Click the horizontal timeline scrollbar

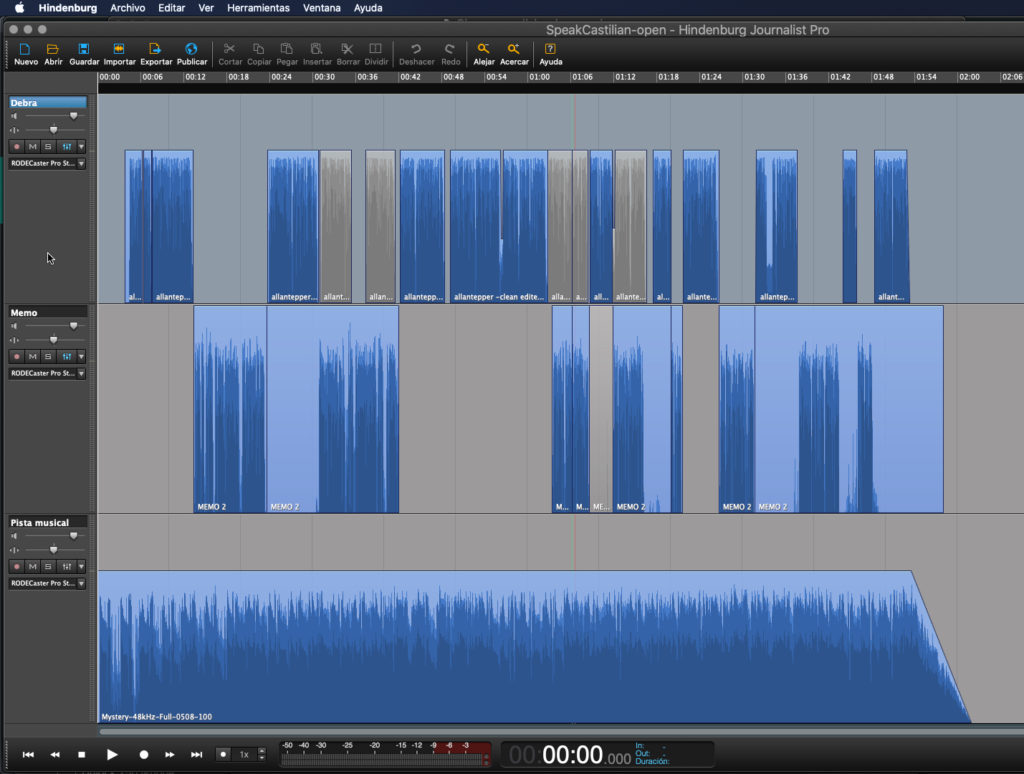pyautogui.click(x=560, y=732)
